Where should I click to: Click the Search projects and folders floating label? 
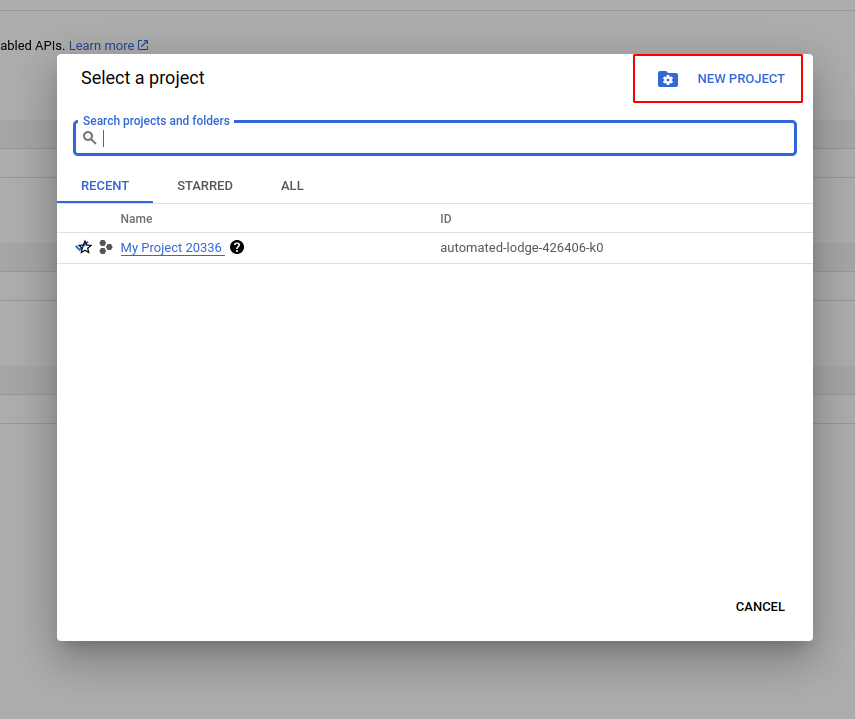156,121
